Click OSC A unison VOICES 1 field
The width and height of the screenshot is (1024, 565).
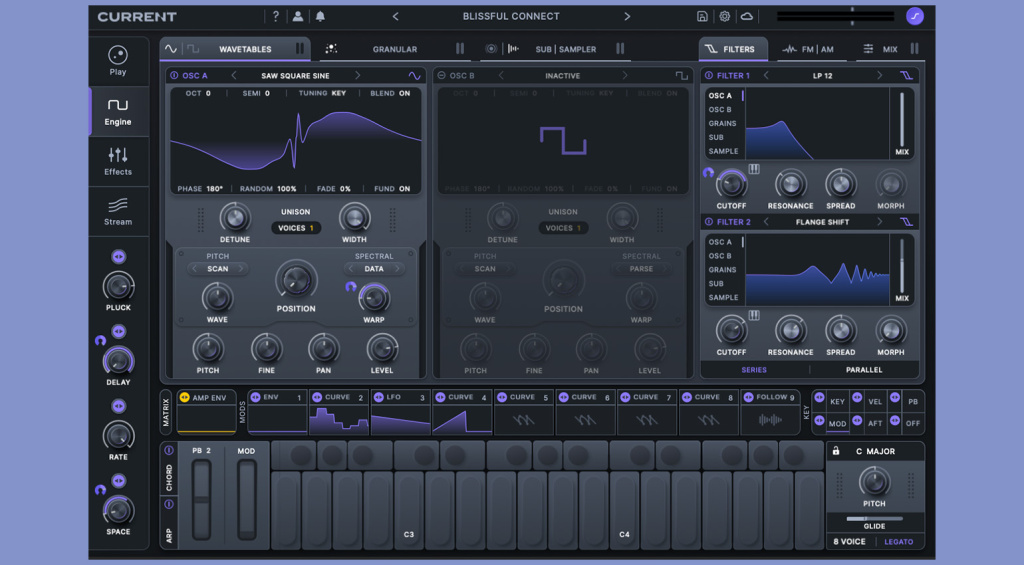296,228
